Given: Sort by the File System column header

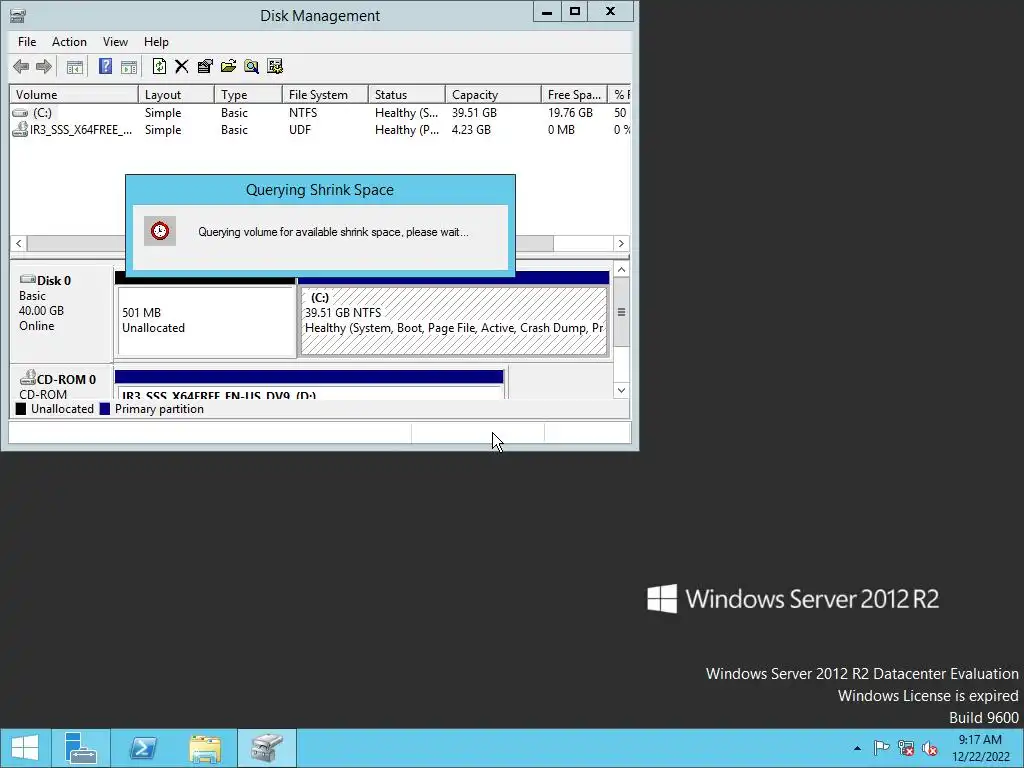Looking at the screenshot, I should (325, 95).
